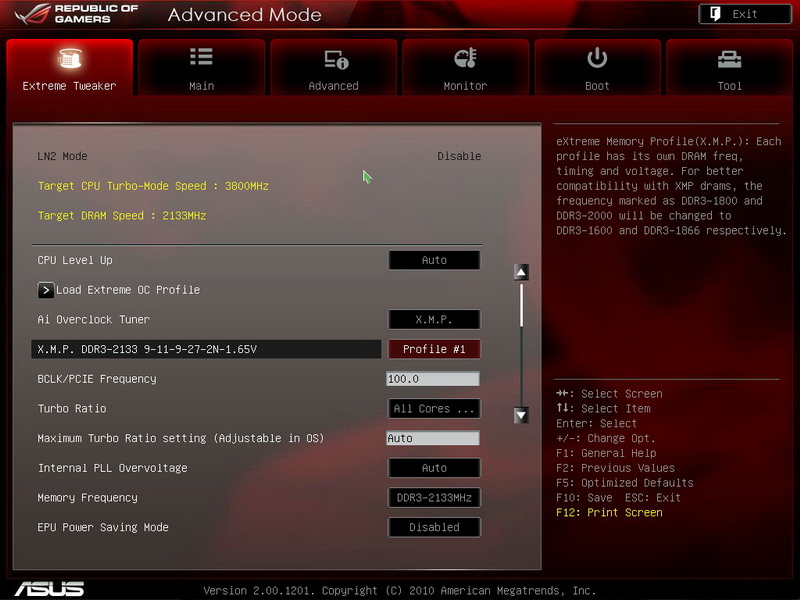Click the Exit door icon
Screen dimensions: 800x600
[x=715, y=14]
